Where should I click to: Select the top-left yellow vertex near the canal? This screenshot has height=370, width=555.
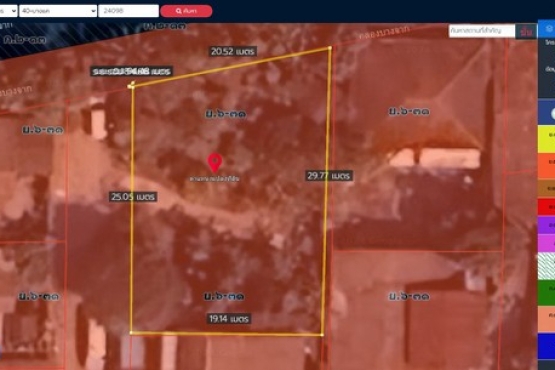pyautogui.click(x=132, y=85)
